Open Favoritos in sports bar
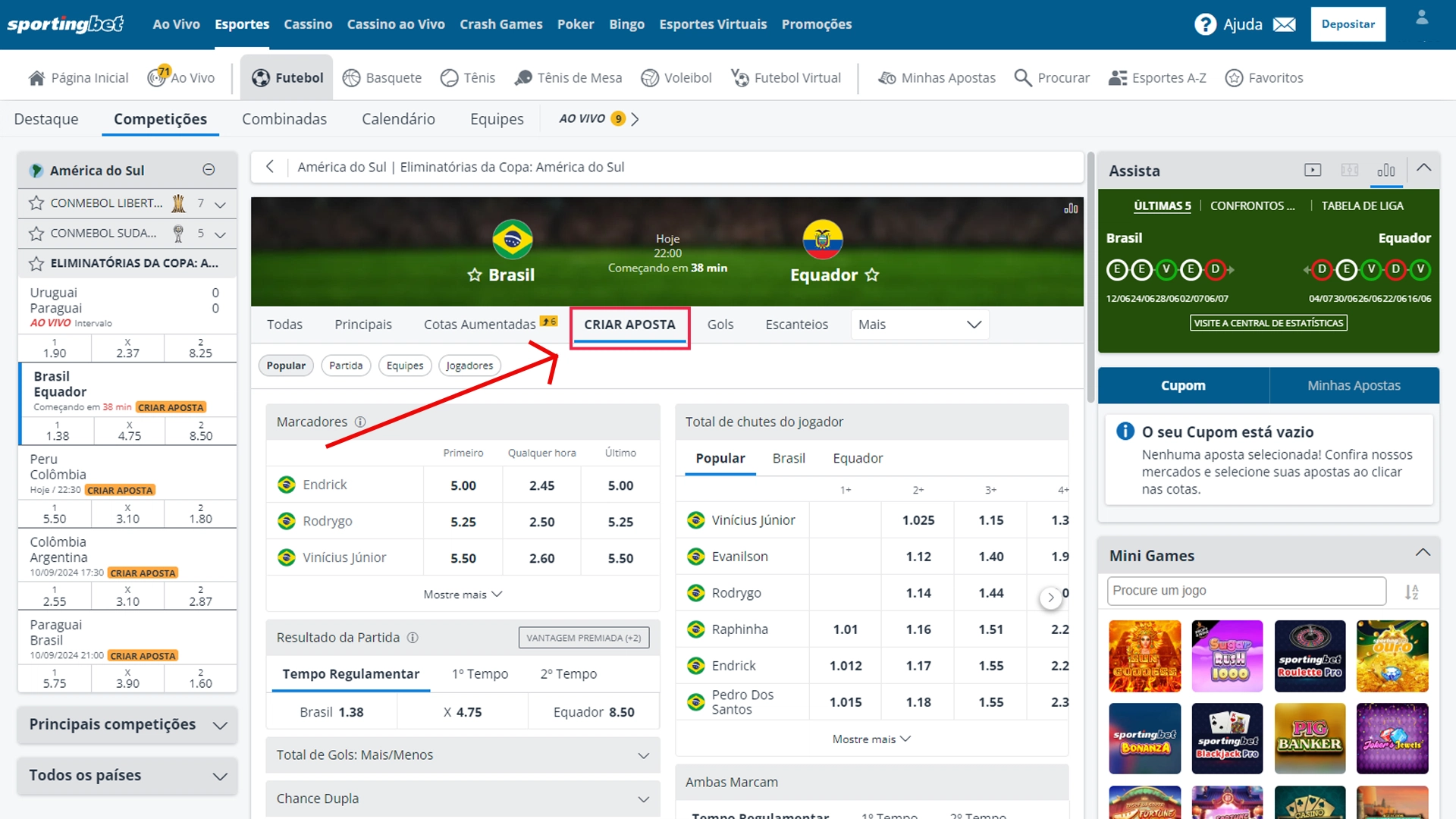The width and height of the screenshot is (1456, 819). (x=1264, y=77)
